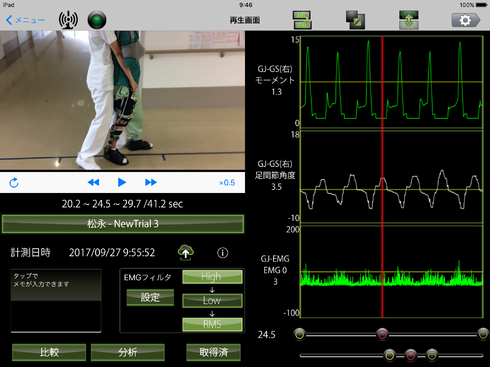Open the info circle icon
The height and width of the screenshot is (367, 490).
click(223, 253)
